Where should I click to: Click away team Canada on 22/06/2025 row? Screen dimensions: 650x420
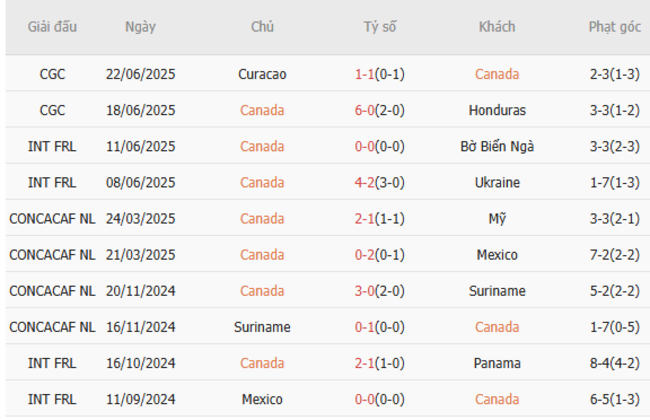pyautogui.click(x=497, y=74)
